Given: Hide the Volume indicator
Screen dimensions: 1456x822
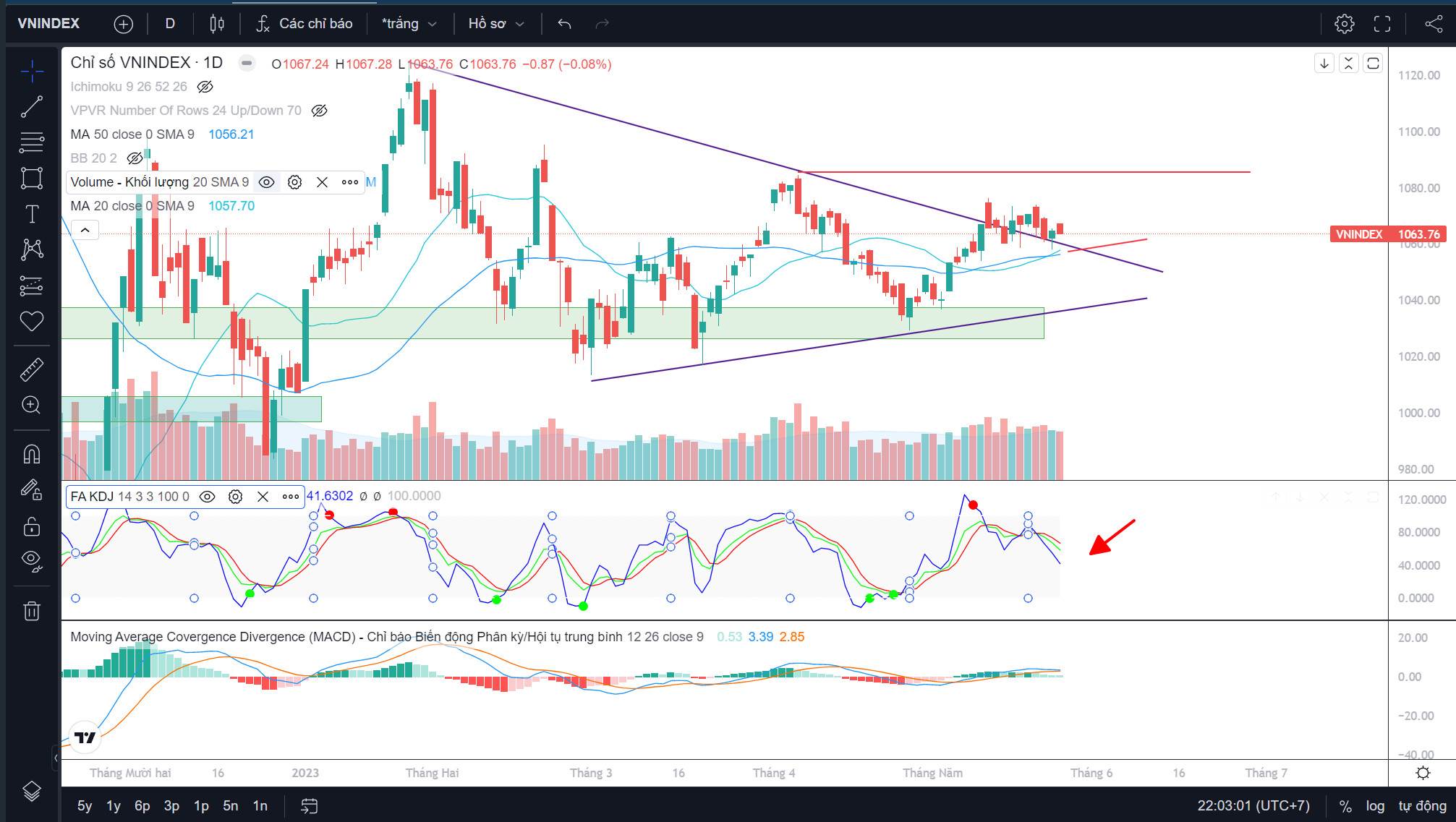Looking at the screenshot, I should [x=266, y=182].
